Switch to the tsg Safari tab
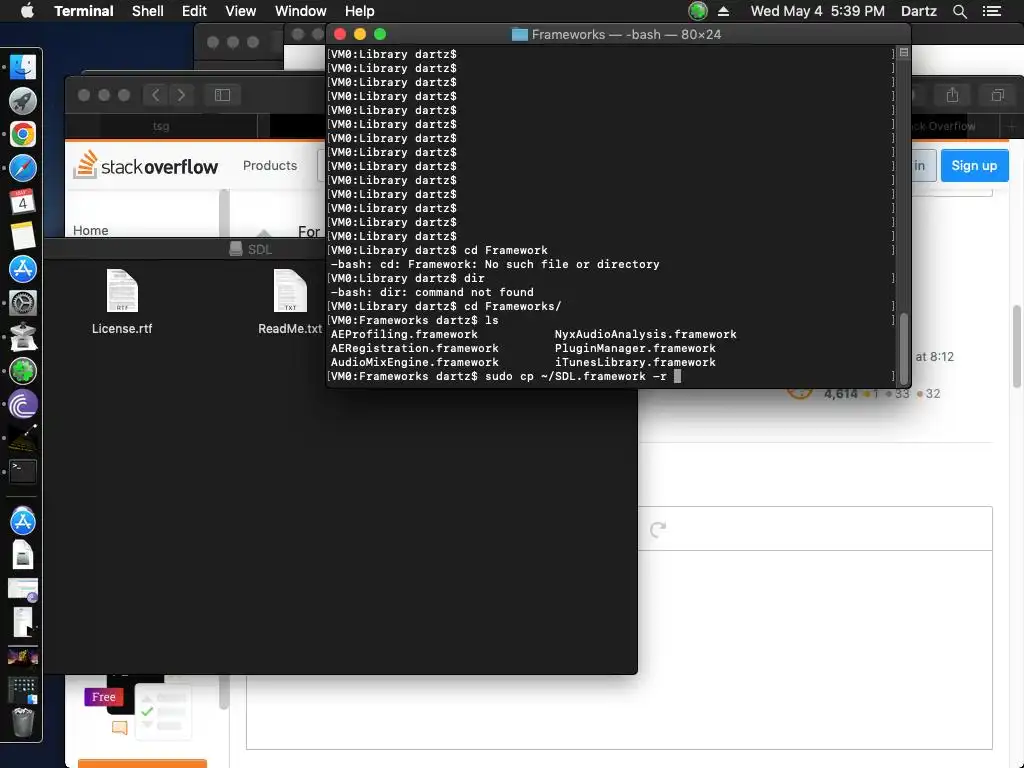This screenshot has height=768, width=1024. point(161,126)
